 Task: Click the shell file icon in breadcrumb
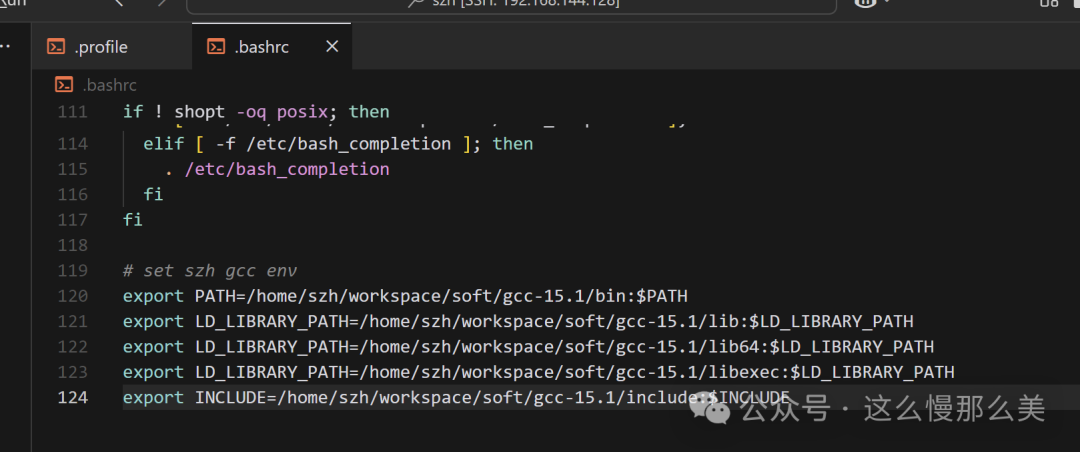64,85
